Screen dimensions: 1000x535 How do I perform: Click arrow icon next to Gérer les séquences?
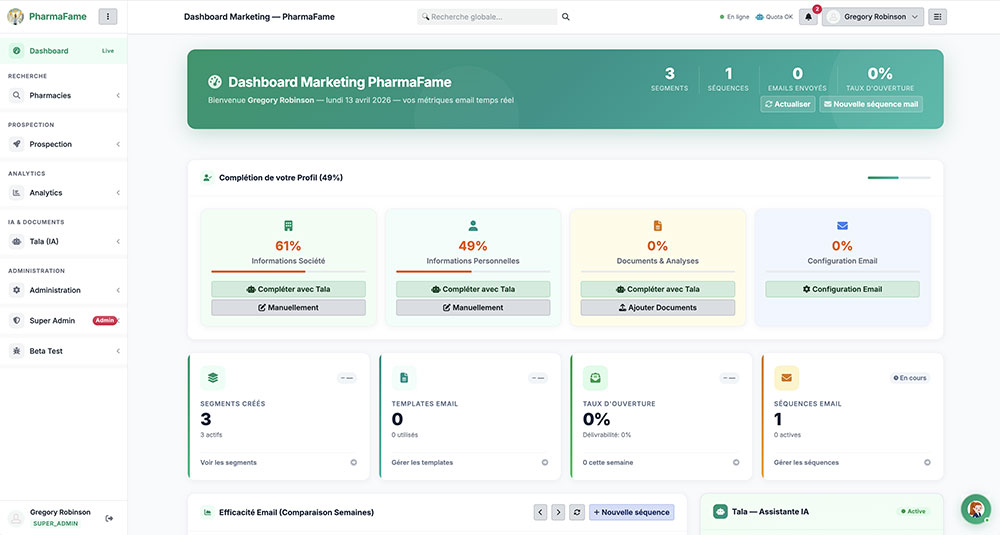927,462
